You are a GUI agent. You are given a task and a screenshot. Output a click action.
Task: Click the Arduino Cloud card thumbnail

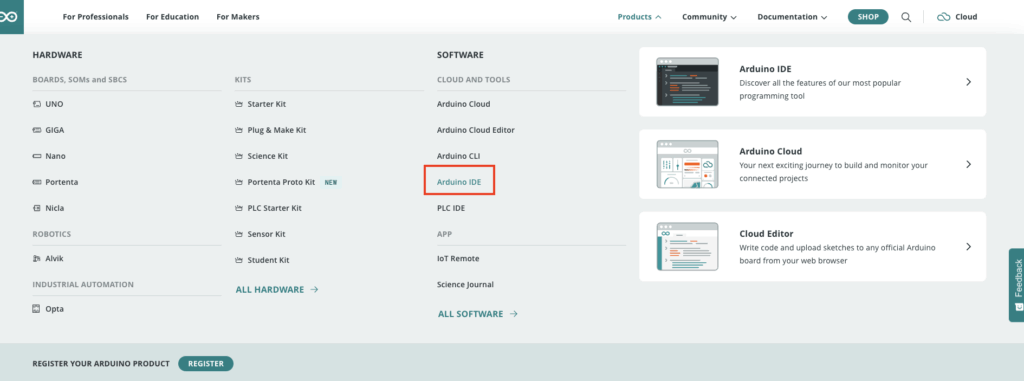(x=687, y=164)
